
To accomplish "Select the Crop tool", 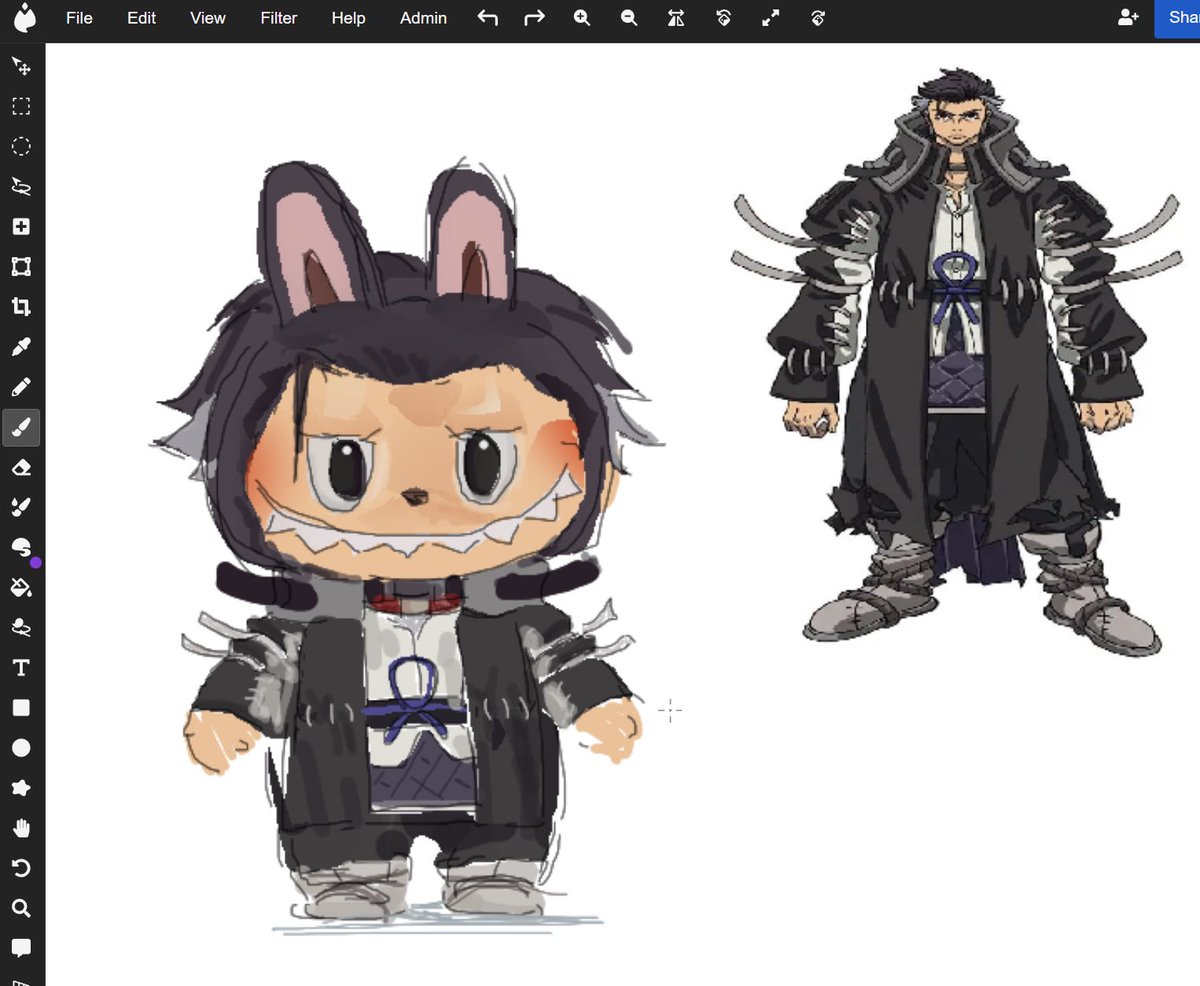I will [21, 307].
